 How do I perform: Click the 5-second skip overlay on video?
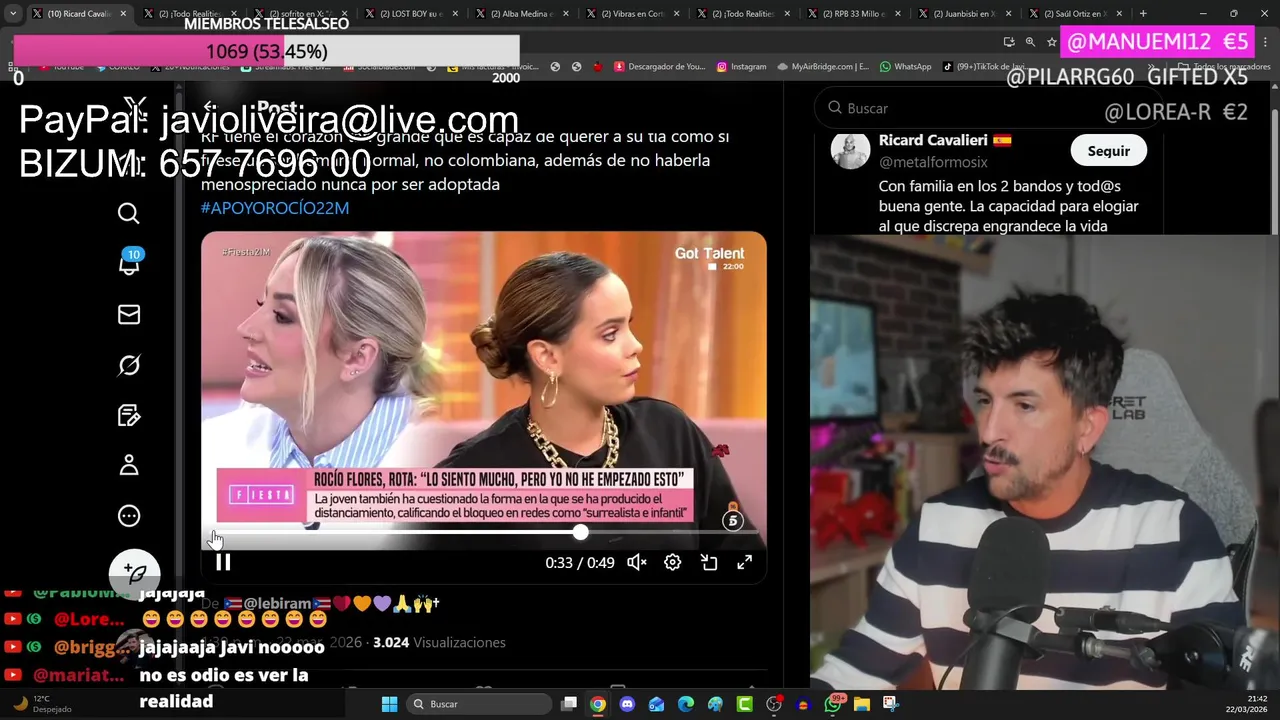(x=733, y=520)
